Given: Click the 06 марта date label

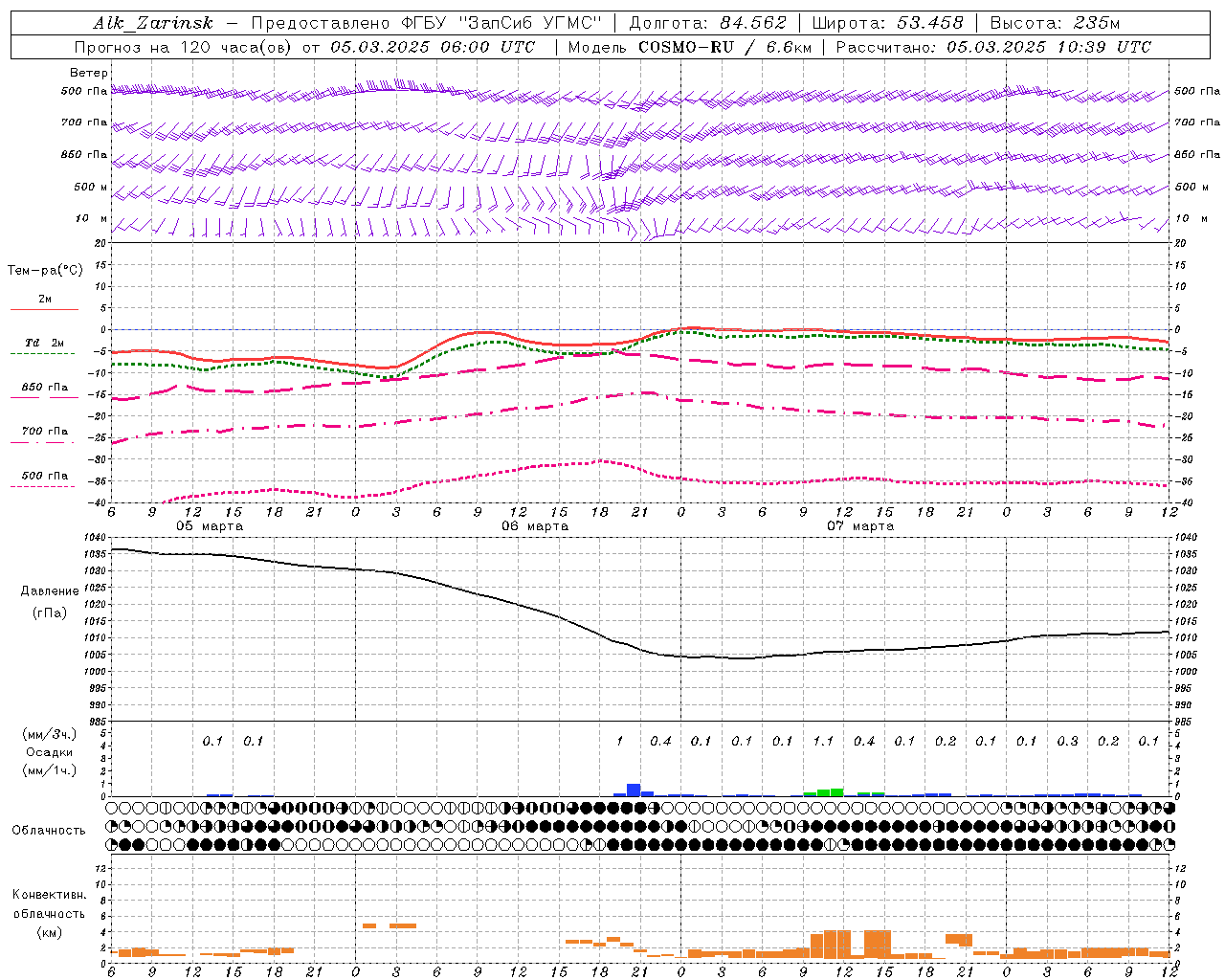Looking at the screenshot, I should [535, 525].
